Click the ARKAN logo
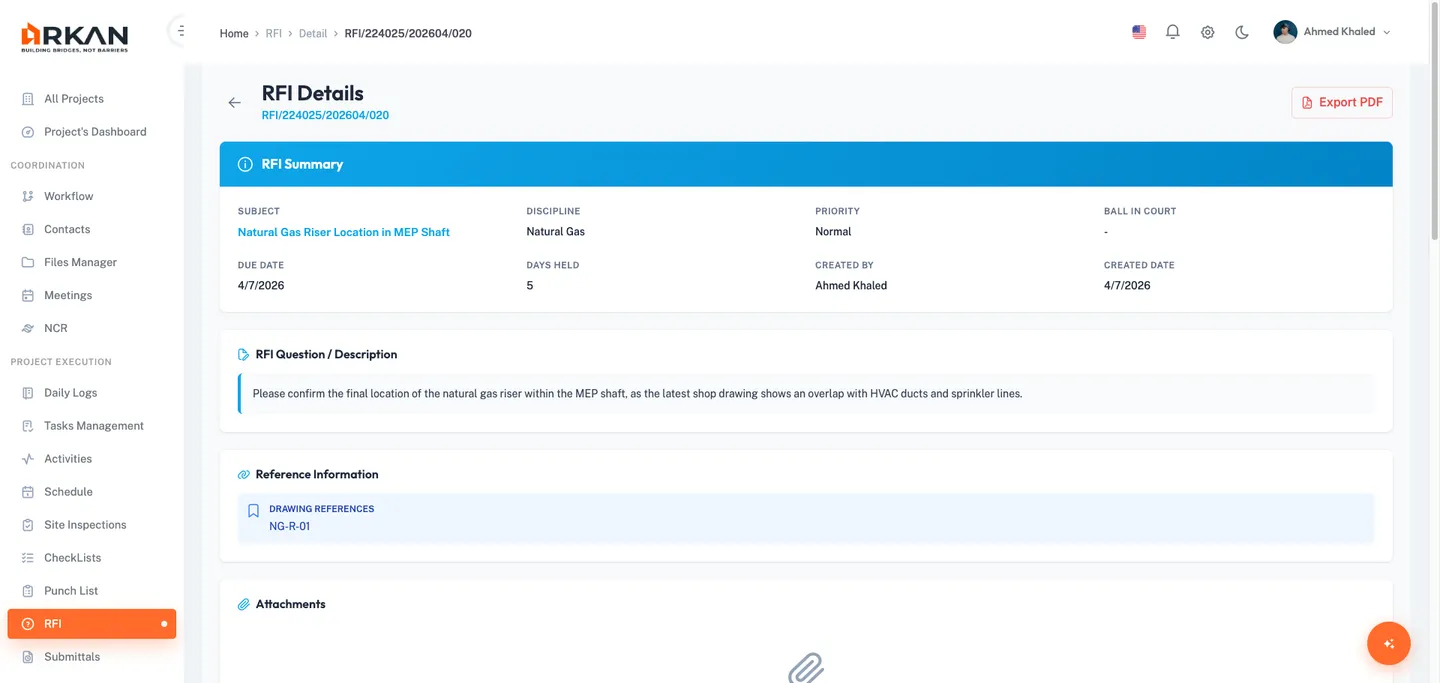This screenshot has height=683, width=1440. 75,37
